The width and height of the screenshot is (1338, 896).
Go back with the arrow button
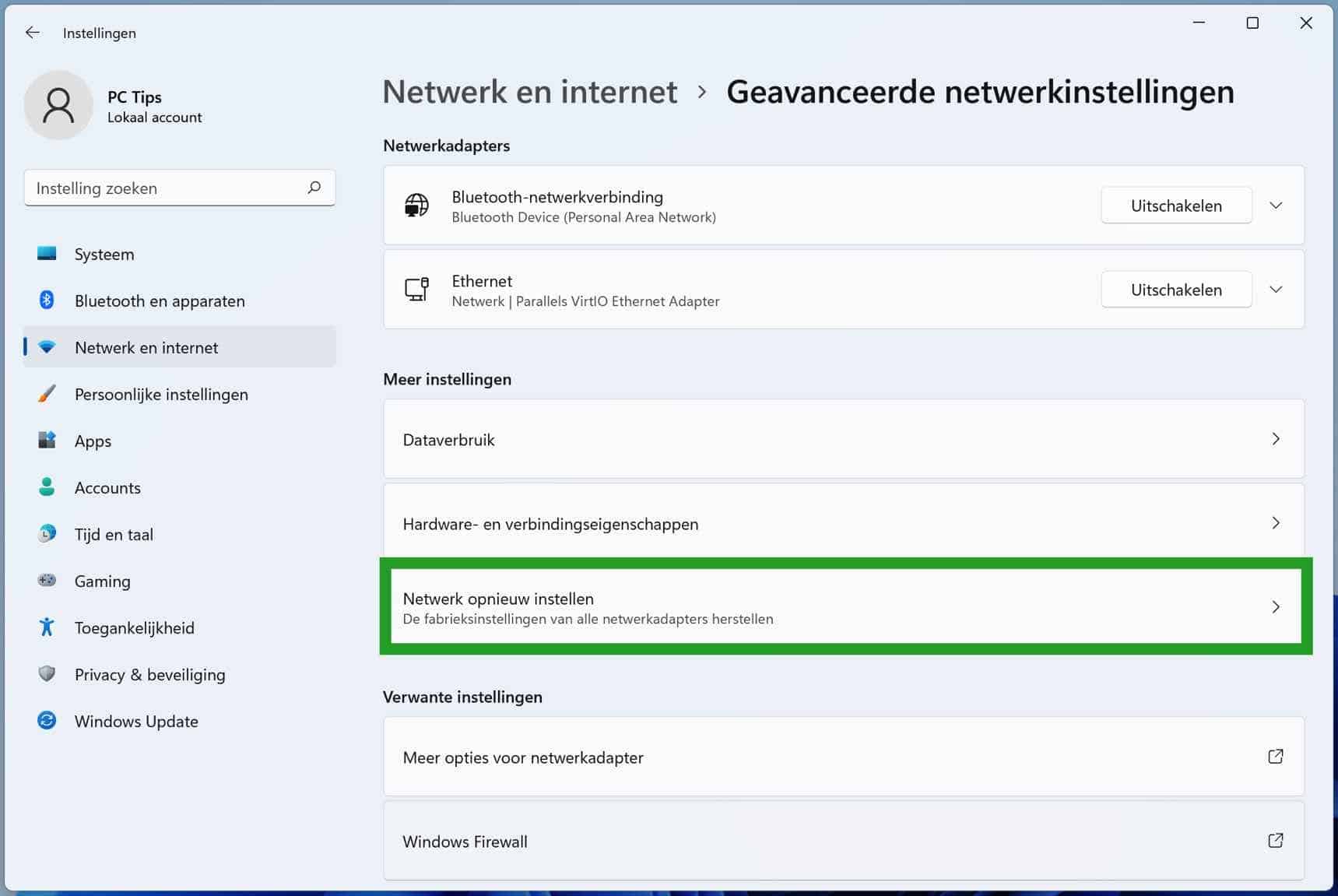(32, 32)
